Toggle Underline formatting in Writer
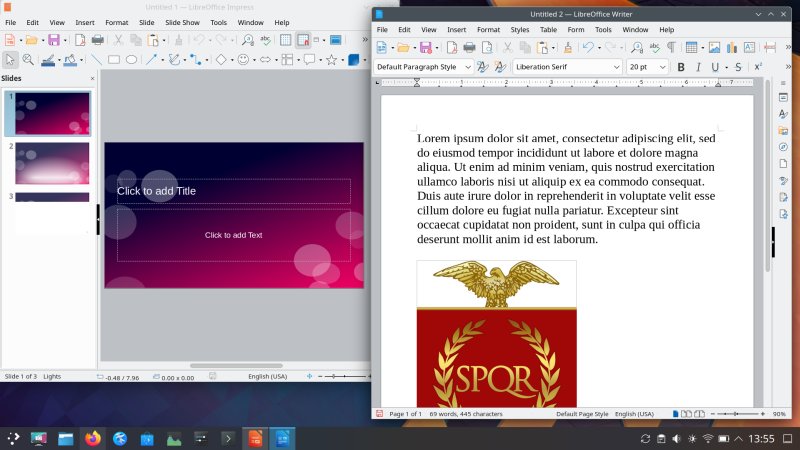Viewport: 800px width, 450px height. [x=715, y=67]
